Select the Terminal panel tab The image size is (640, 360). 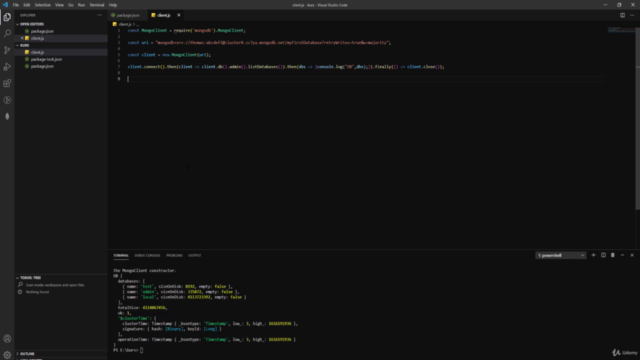click(x=121, y=255)
